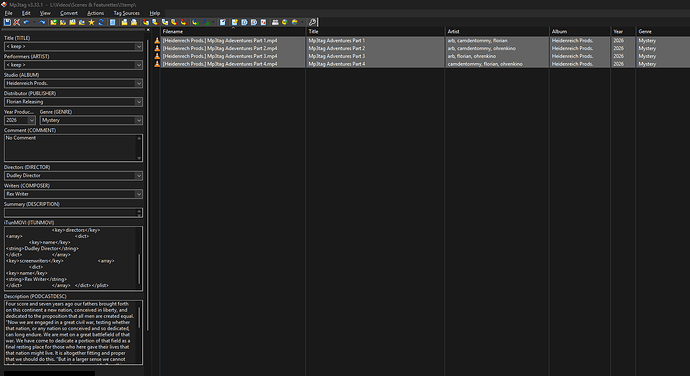Click the select all files list icon
This screenshot has height=376, width=690.
(x=112, y=22)
